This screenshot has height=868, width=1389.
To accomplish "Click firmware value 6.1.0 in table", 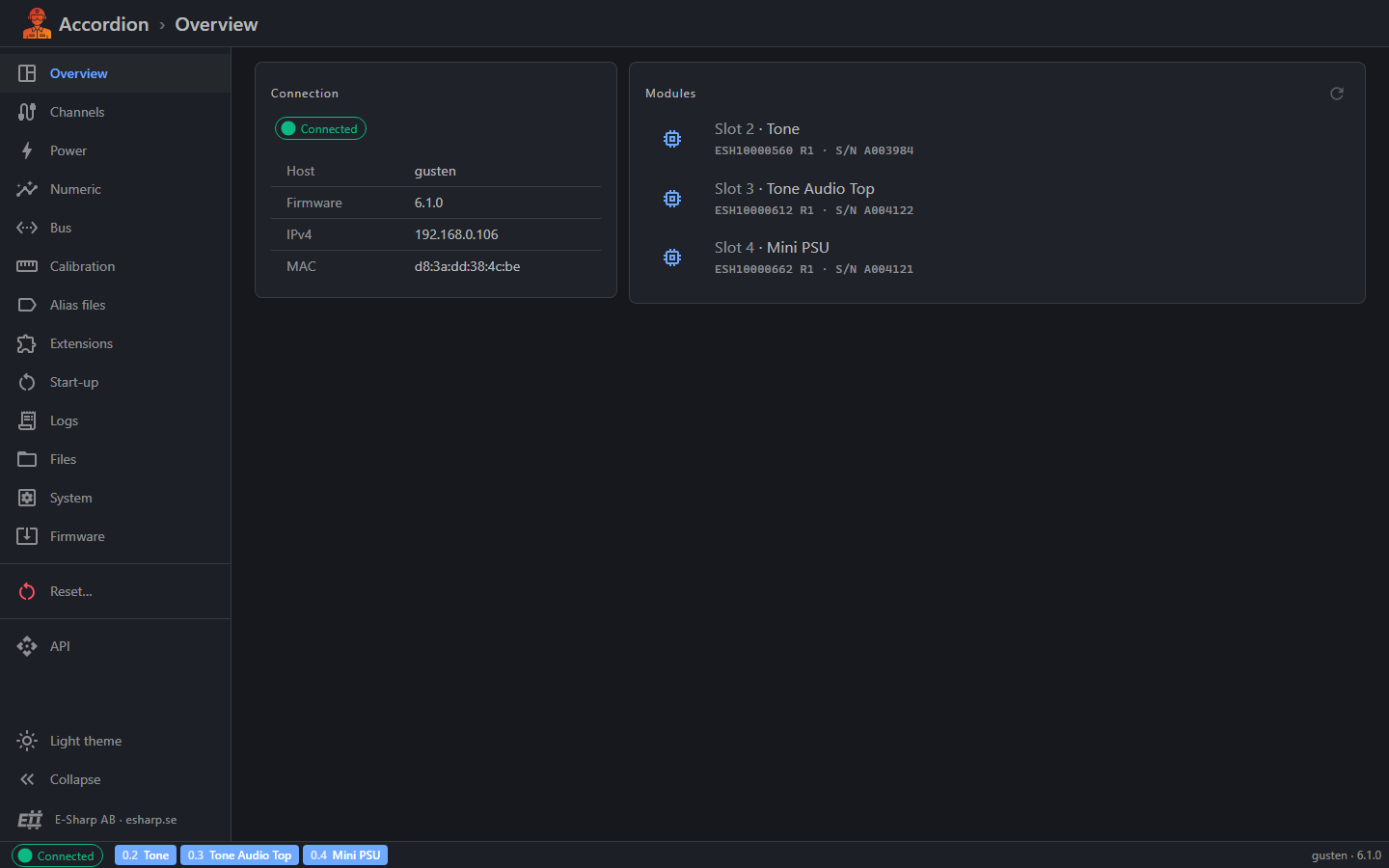I will [x=429, y=203].
